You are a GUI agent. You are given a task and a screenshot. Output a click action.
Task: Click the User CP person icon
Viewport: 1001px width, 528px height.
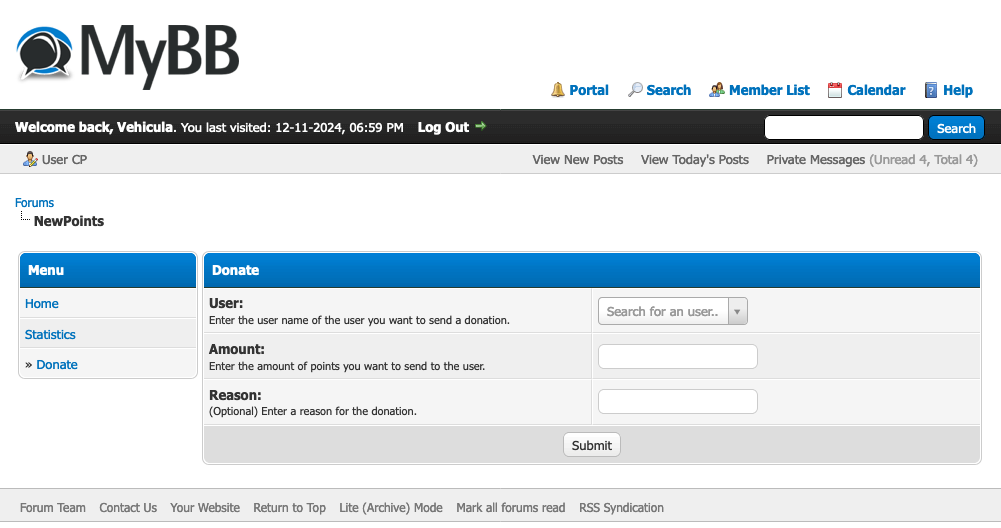pos(30,159)
